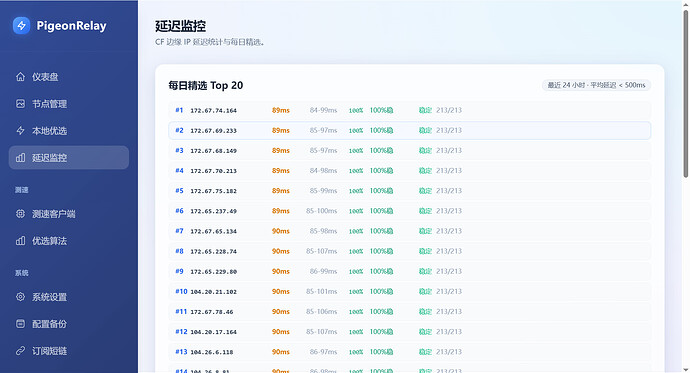Click the icon beside 节点管理

tap(20, 104)
